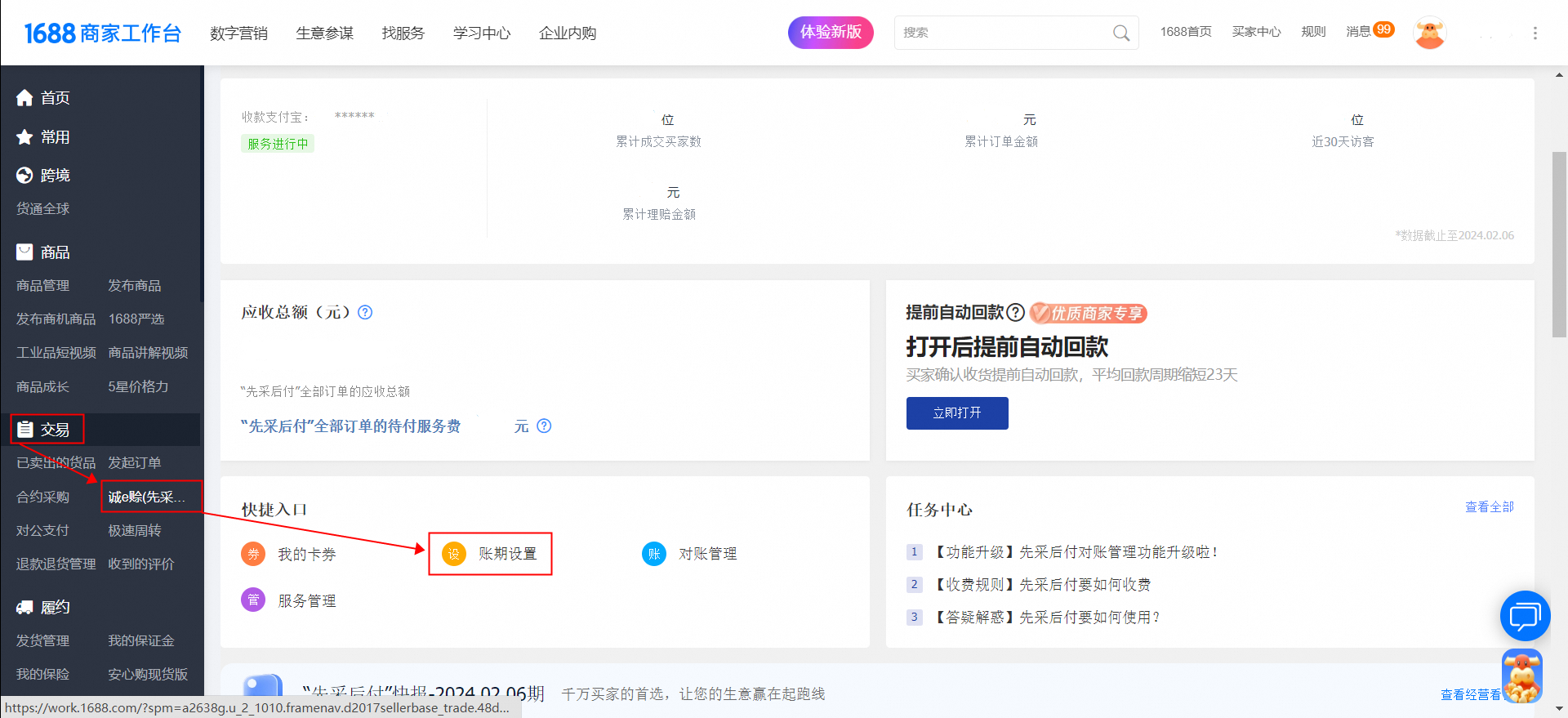Image resolution: width=1568 pixels, height=718 pixels.
Task: Open 企业内购 in the top navigation
Action: [568, 33]
